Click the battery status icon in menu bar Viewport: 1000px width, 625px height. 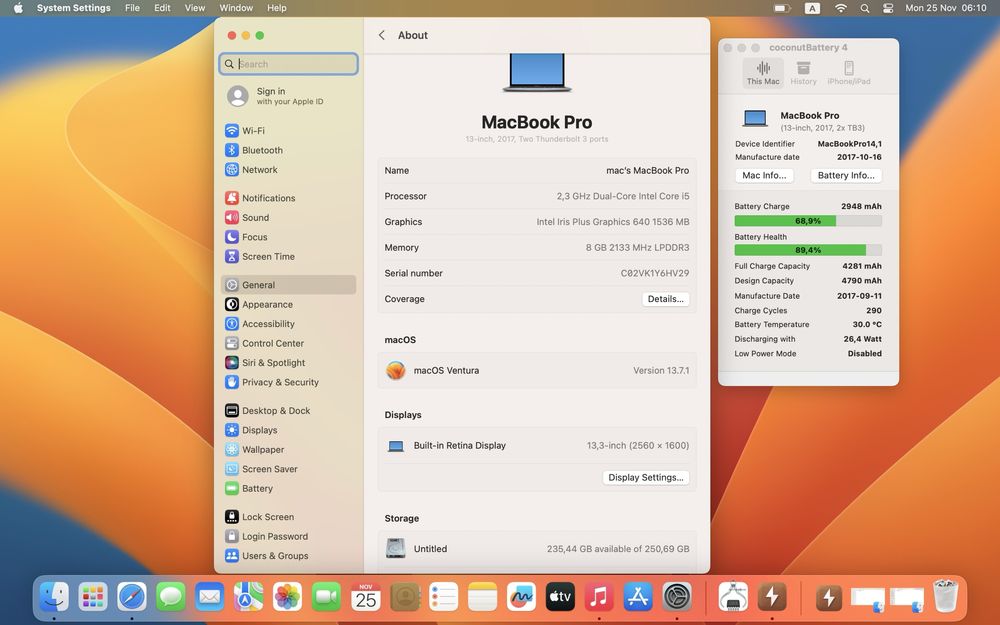click(x=782, y=8)
